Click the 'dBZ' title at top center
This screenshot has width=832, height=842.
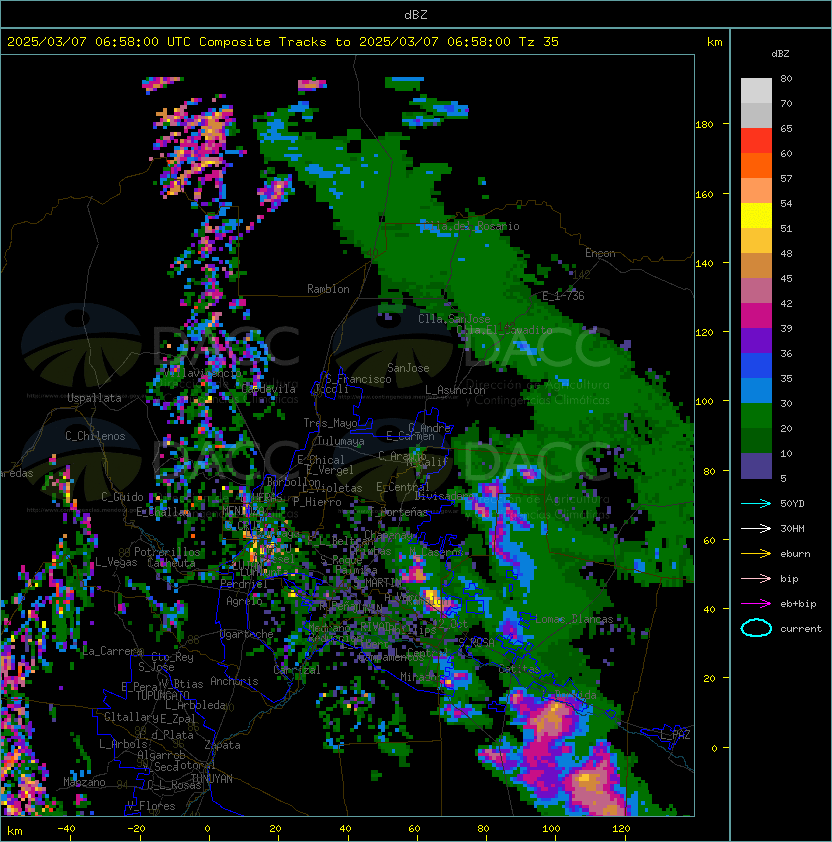click(416, 15)
